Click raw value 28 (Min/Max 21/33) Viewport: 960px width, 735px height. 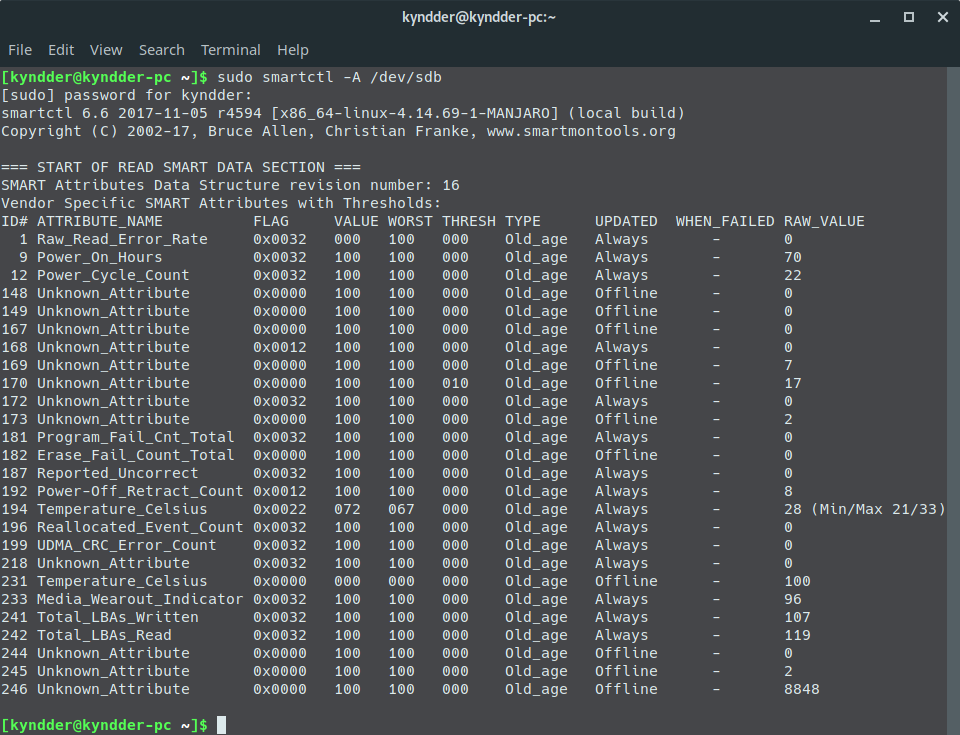(864, 509)
